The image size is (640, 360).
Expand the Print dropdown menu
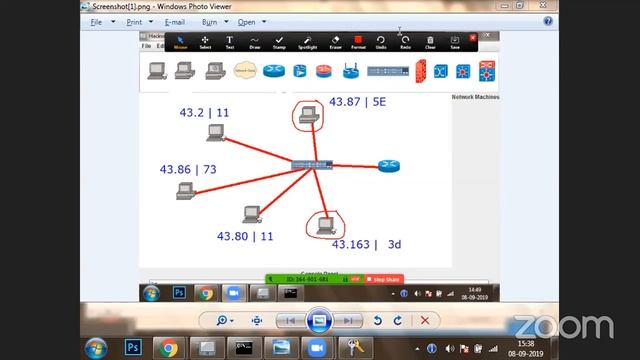pyautogui.click(x=151, y=22)
